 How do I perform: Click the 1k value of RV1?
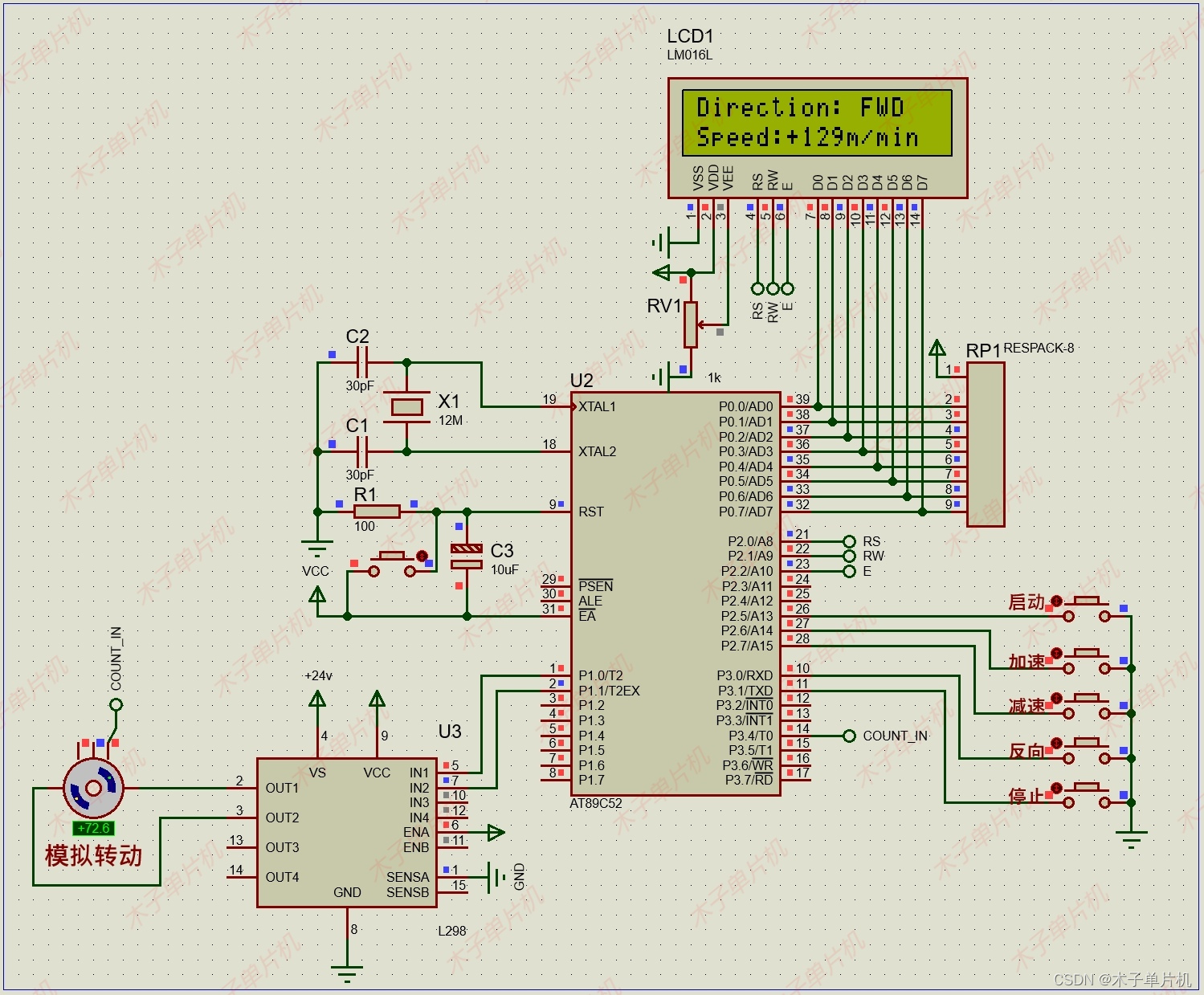(x=714, y=377)
